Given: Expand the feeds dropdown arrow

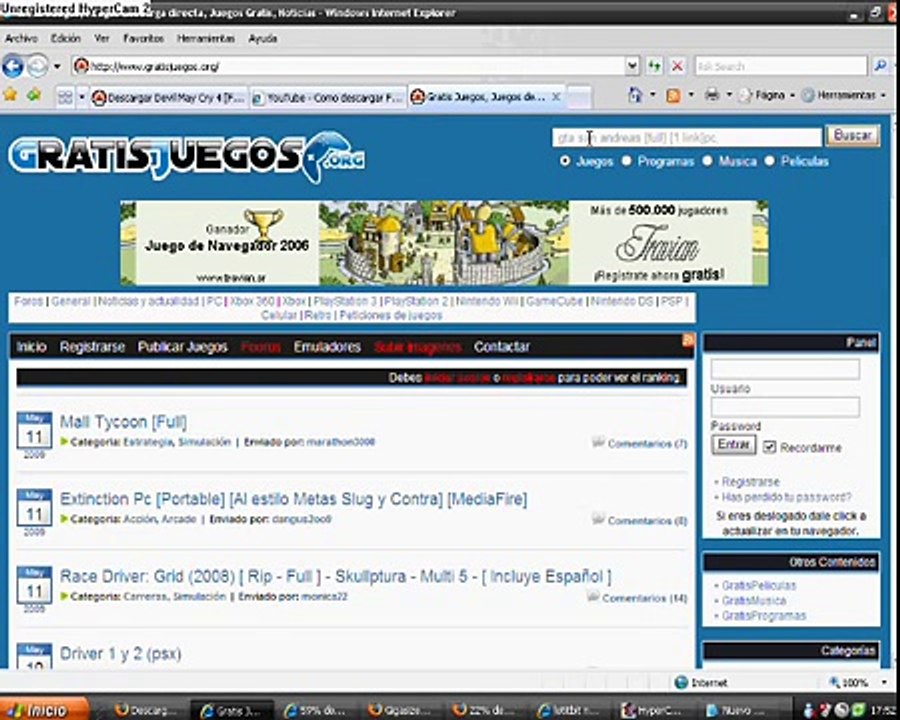Looking at the screenshot, I should pyautogui.click(x=691, y=95).
